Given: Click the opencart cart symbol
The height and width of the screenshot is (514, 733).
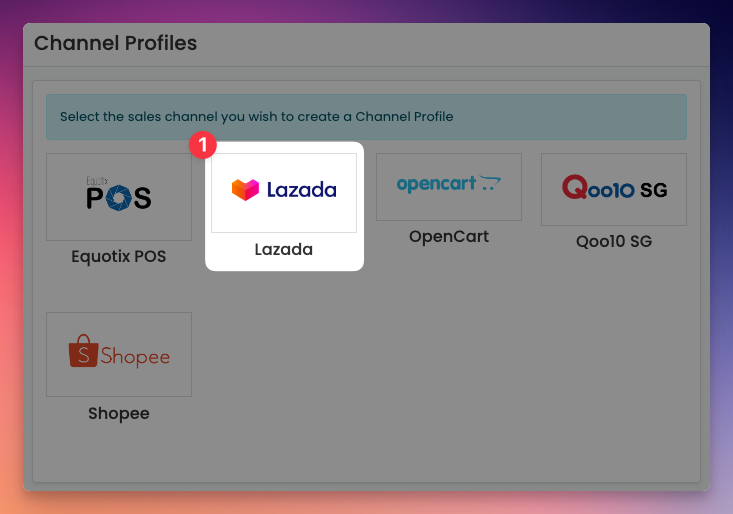Looking at the screenshot, I should click(x=490, y=183).
